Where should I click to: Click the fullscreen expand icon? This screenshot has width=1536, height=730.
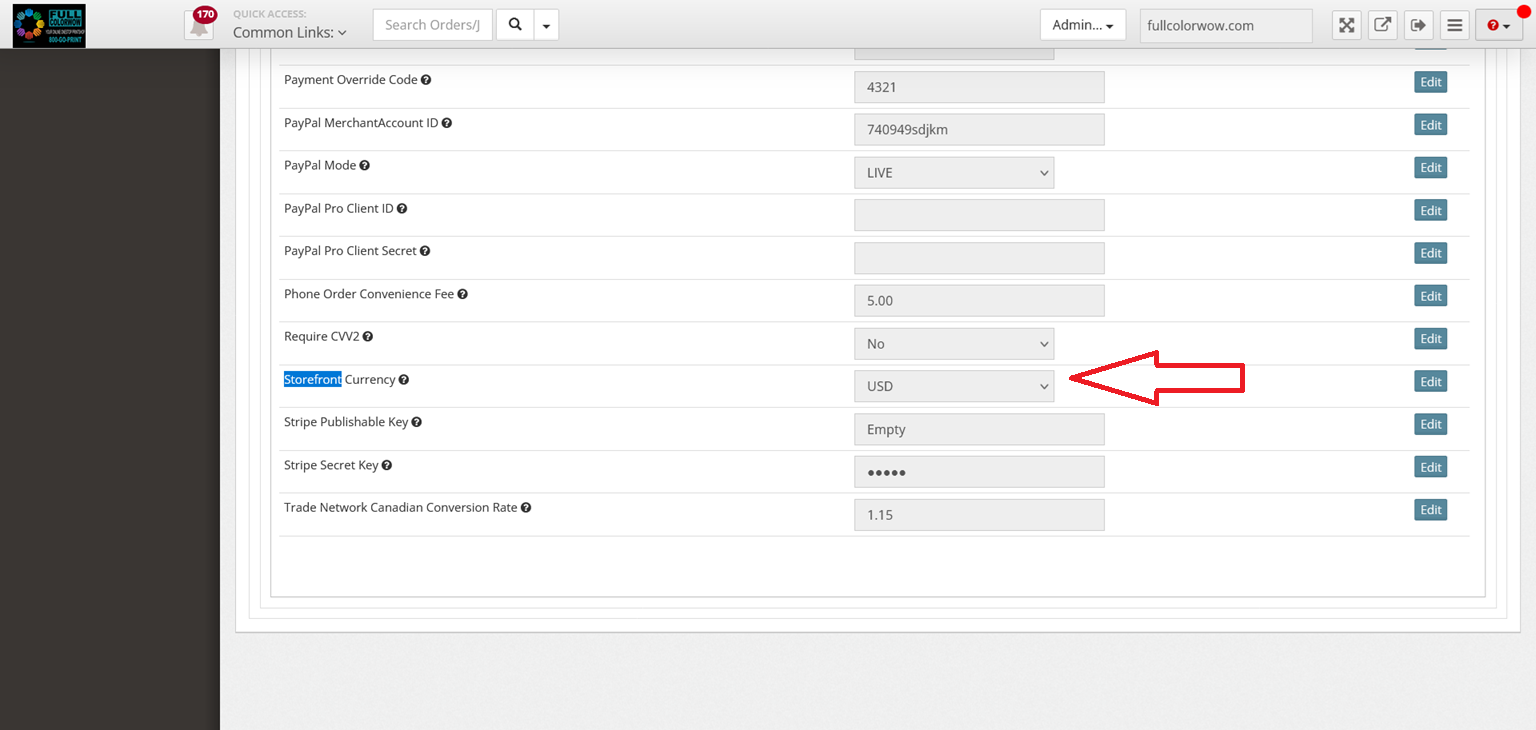pyautogui.click(x=1347, y=25)
